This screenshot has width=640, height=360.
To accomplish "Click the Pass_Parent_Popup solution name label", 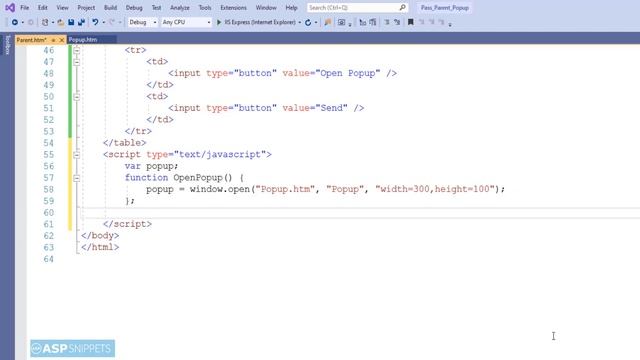I will click(444, 8).
